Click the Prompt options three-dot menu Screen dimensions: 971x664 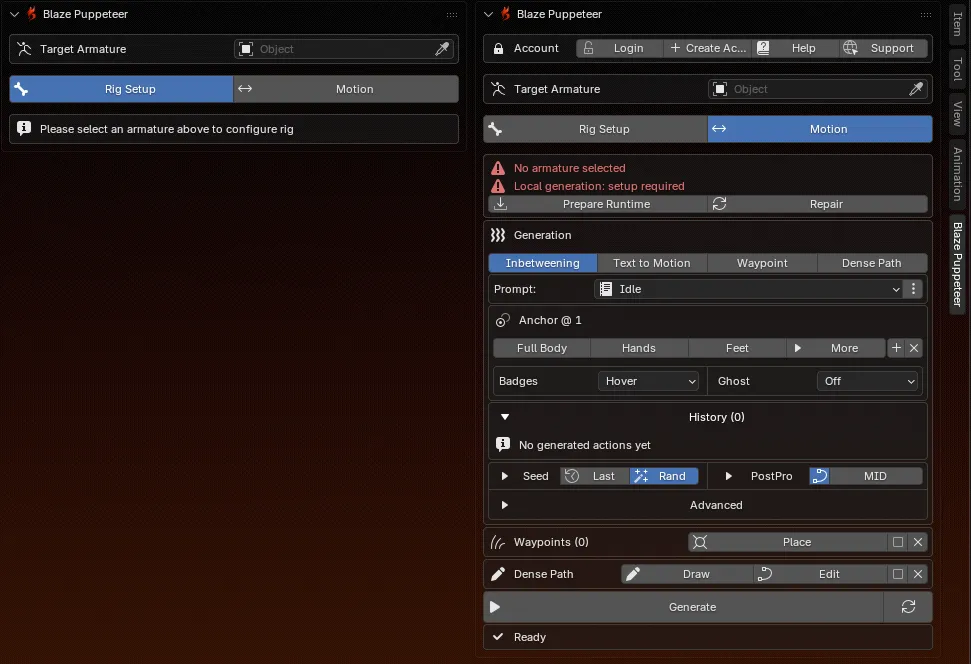tap(913, 289)
